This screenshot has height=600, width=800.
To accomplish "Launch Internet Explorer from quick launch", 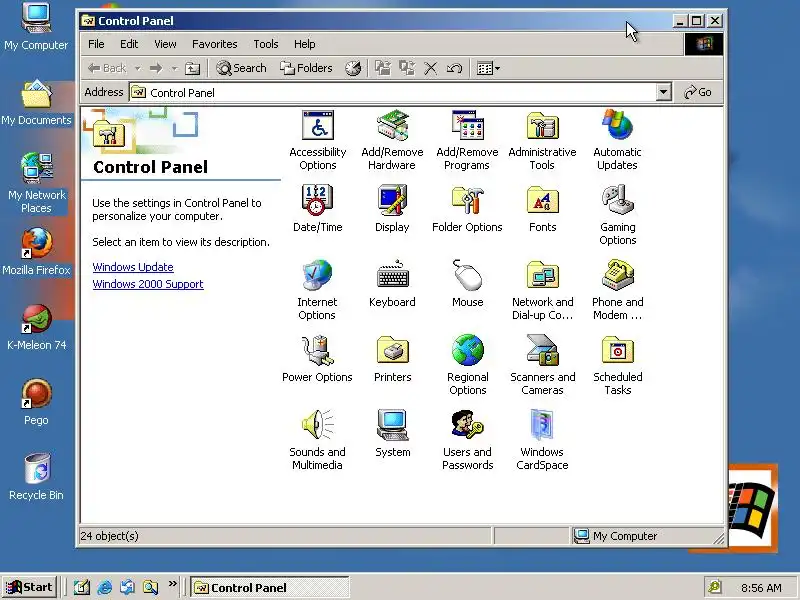I will (105, 587).
